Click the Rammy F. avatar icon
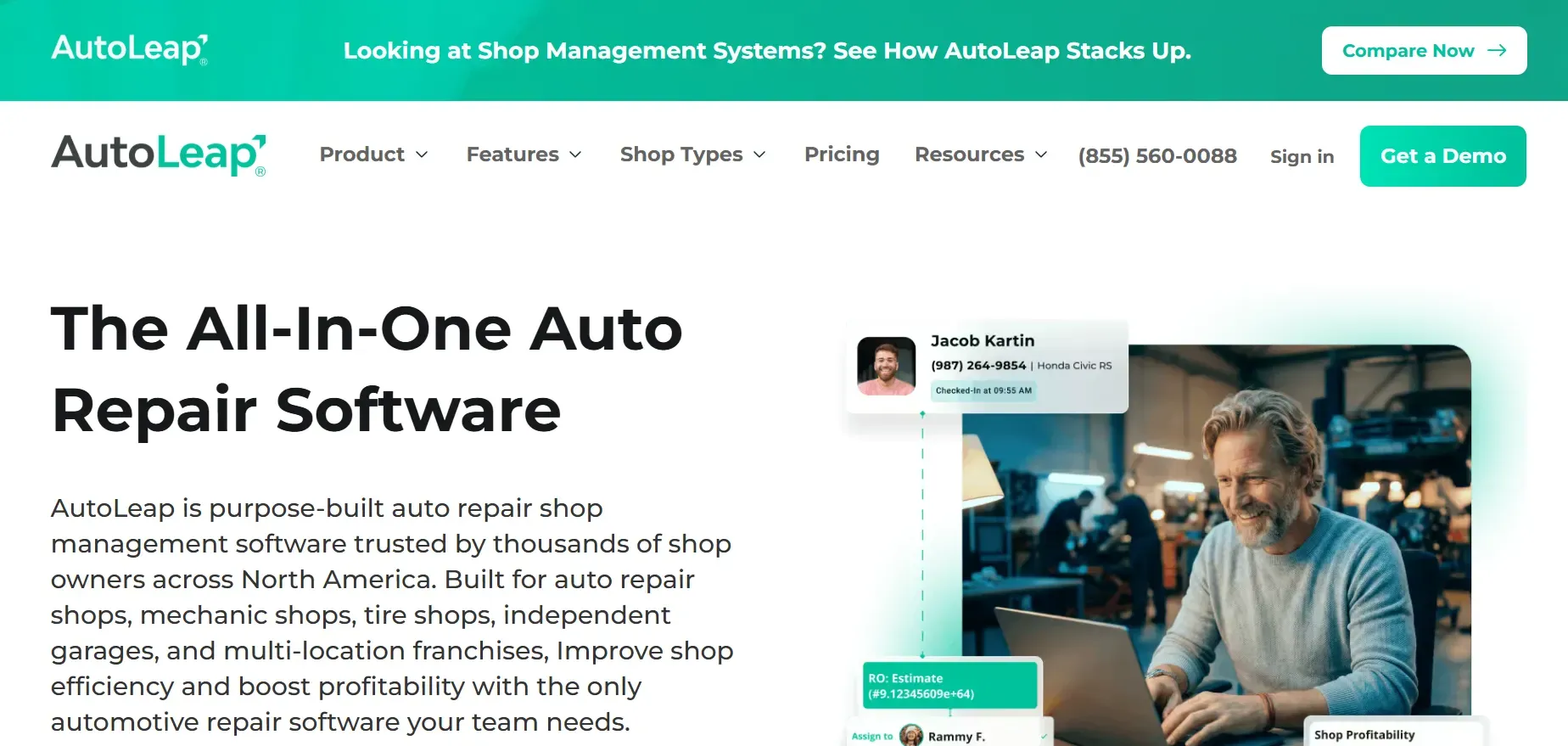1568x746 pixels. (910, 735)
